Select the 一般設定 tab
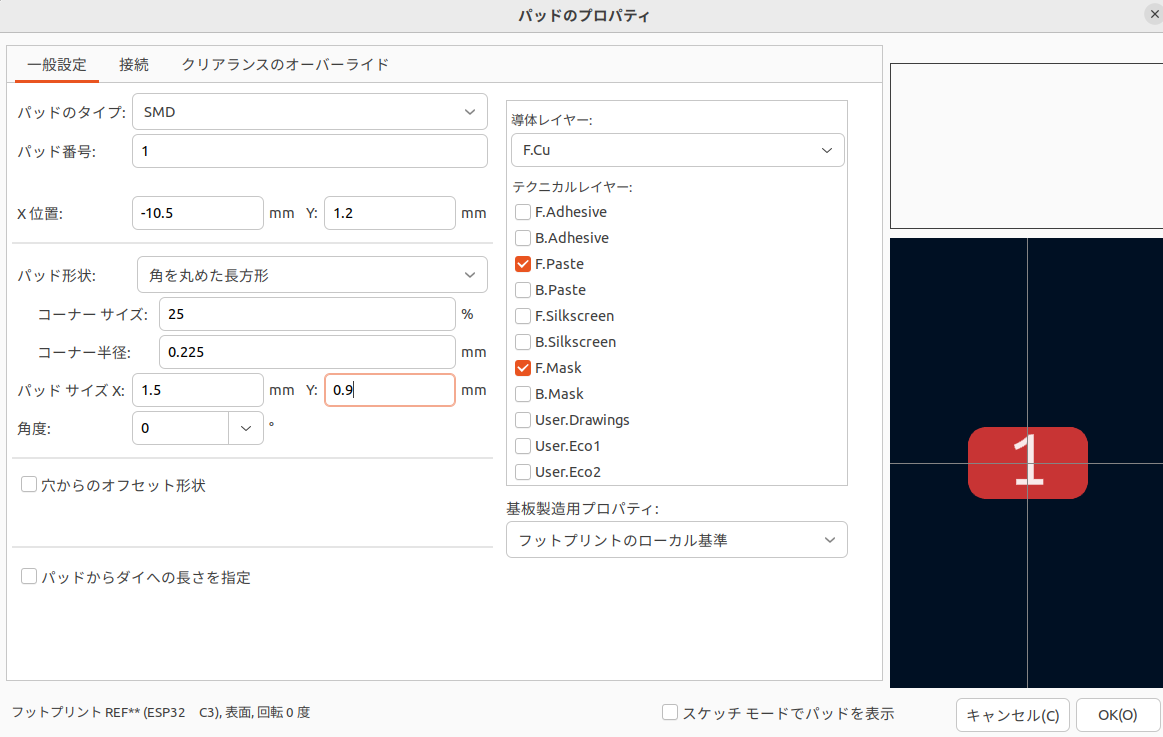Viewport: 1163px width, 737px height. click(x=57, y=64)
